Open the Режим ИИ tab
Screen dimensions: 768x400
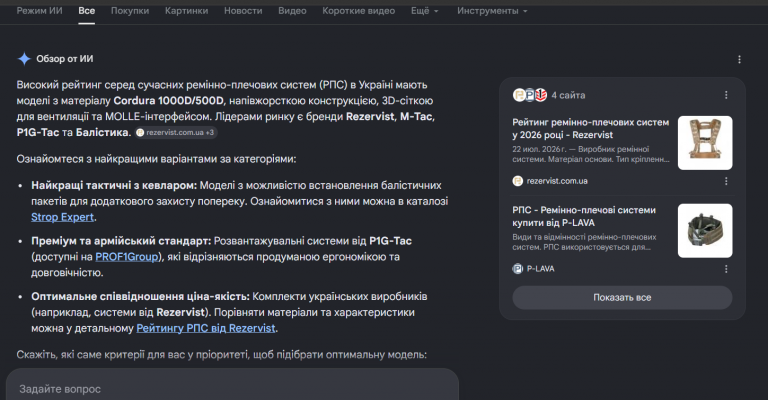click(40, 11)
